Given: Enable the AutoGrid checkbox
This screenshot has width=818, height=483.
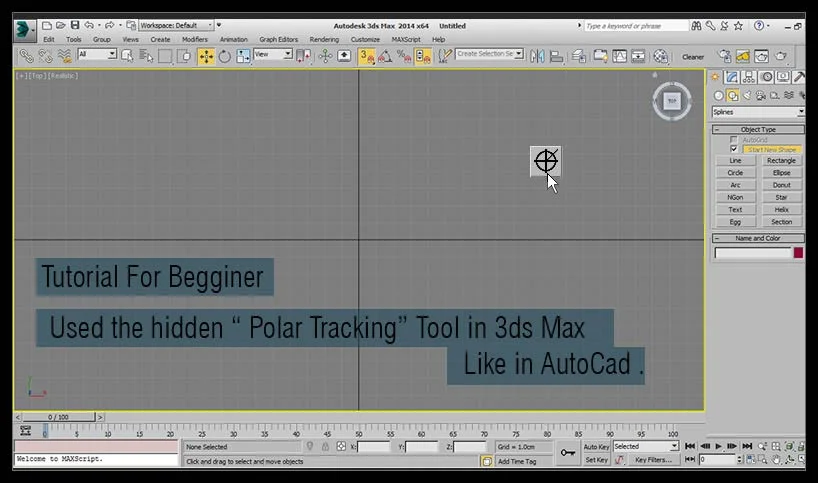Looking at the screenshot, I should pos(733,140).
